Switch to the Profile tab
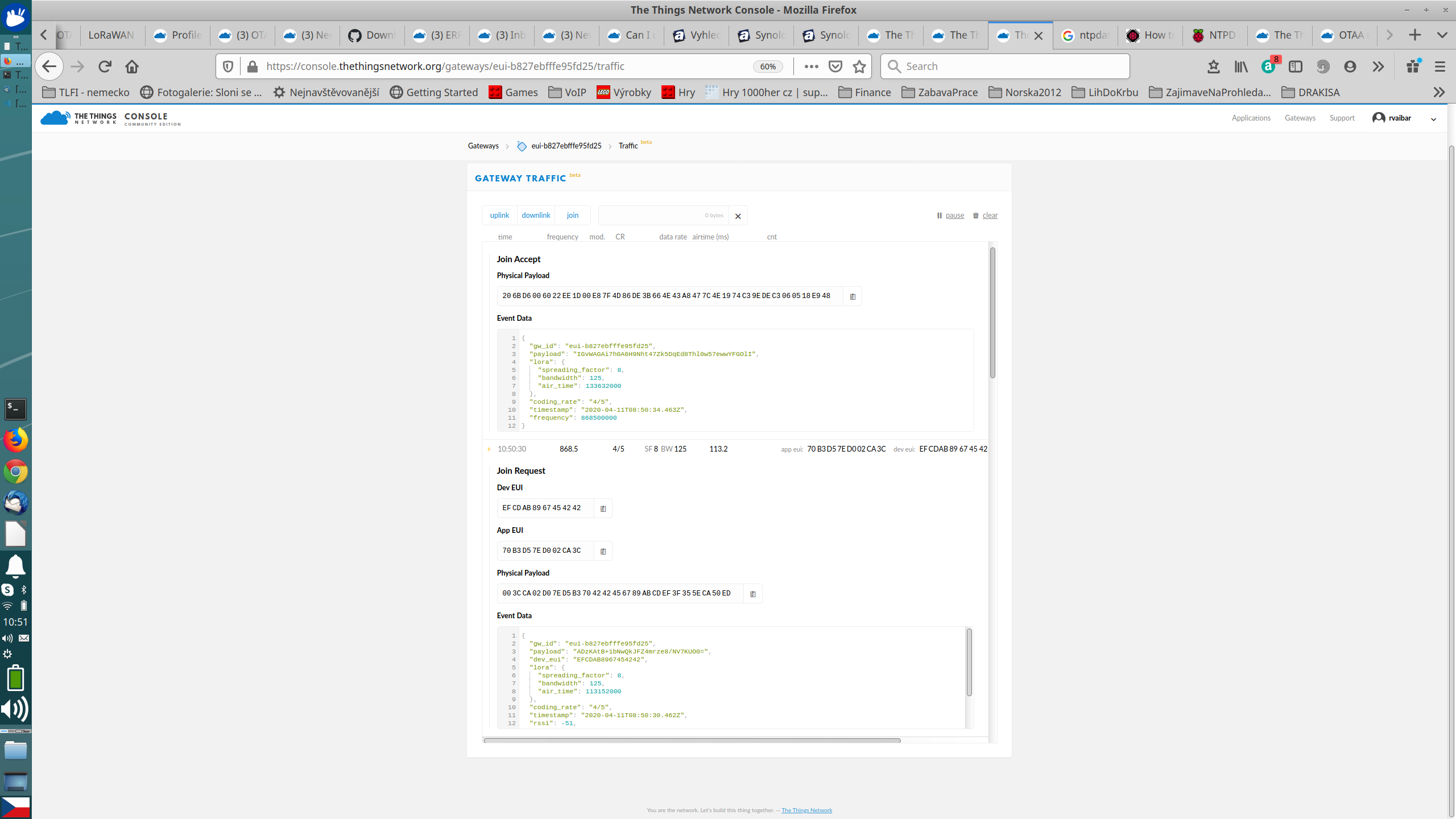The height and width of the screenshot is (819, 1456). pos(177,35)
